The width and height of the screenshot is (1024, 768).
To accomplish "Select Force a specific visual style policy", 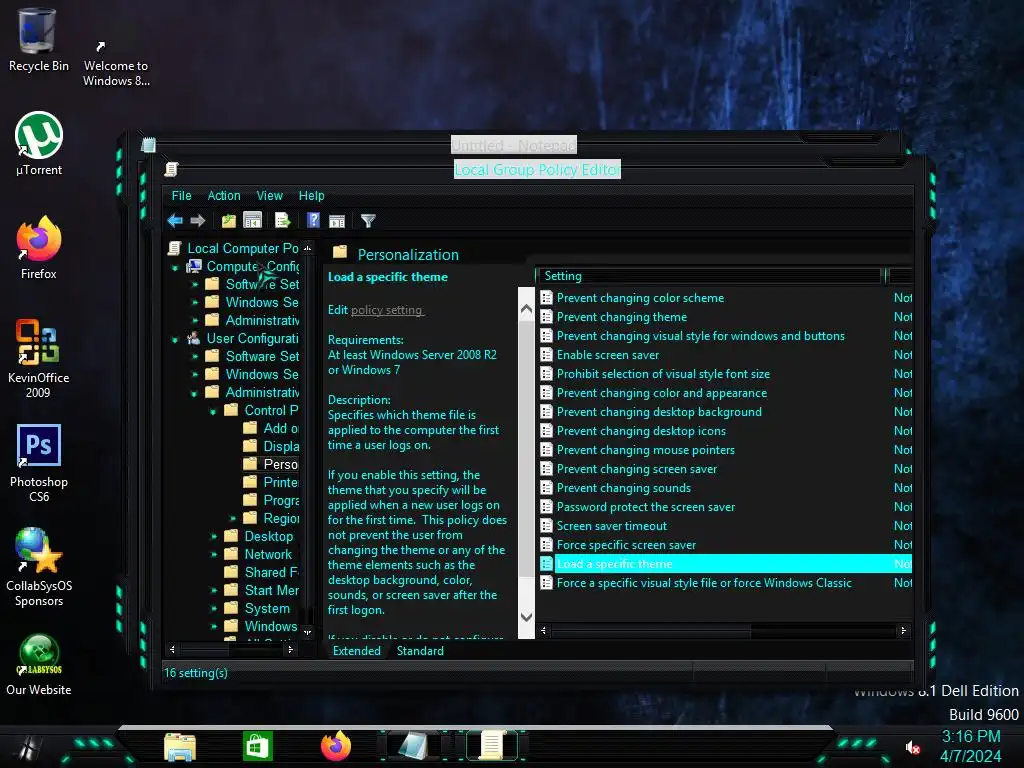I will pyautogui.click(x=704, y=583).
